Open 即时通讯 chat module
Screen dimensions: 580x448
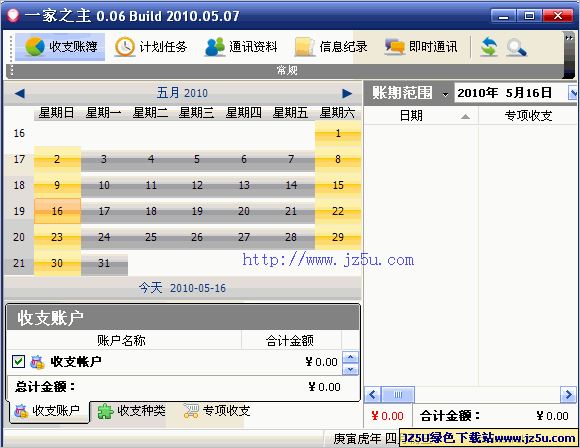tap(421, 47)
